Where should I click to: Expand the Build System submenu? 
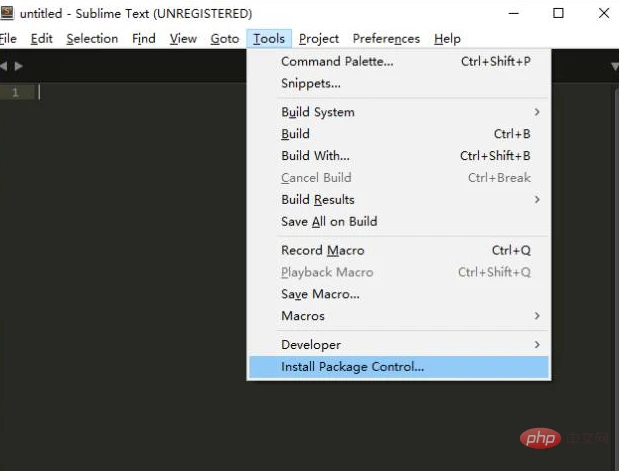coord(399,112)
